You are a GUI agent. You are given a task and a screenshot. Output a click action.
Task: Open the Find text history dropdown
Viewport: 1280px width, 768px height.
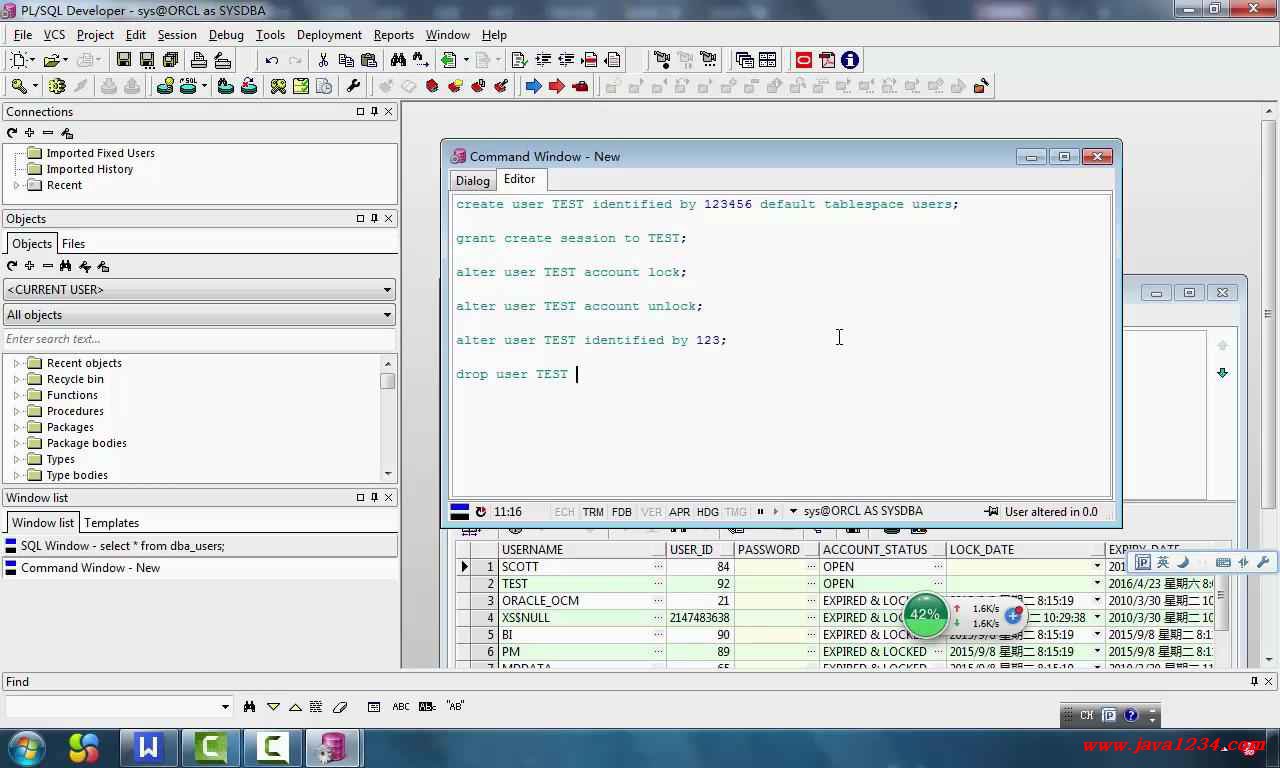pos(225,707)
